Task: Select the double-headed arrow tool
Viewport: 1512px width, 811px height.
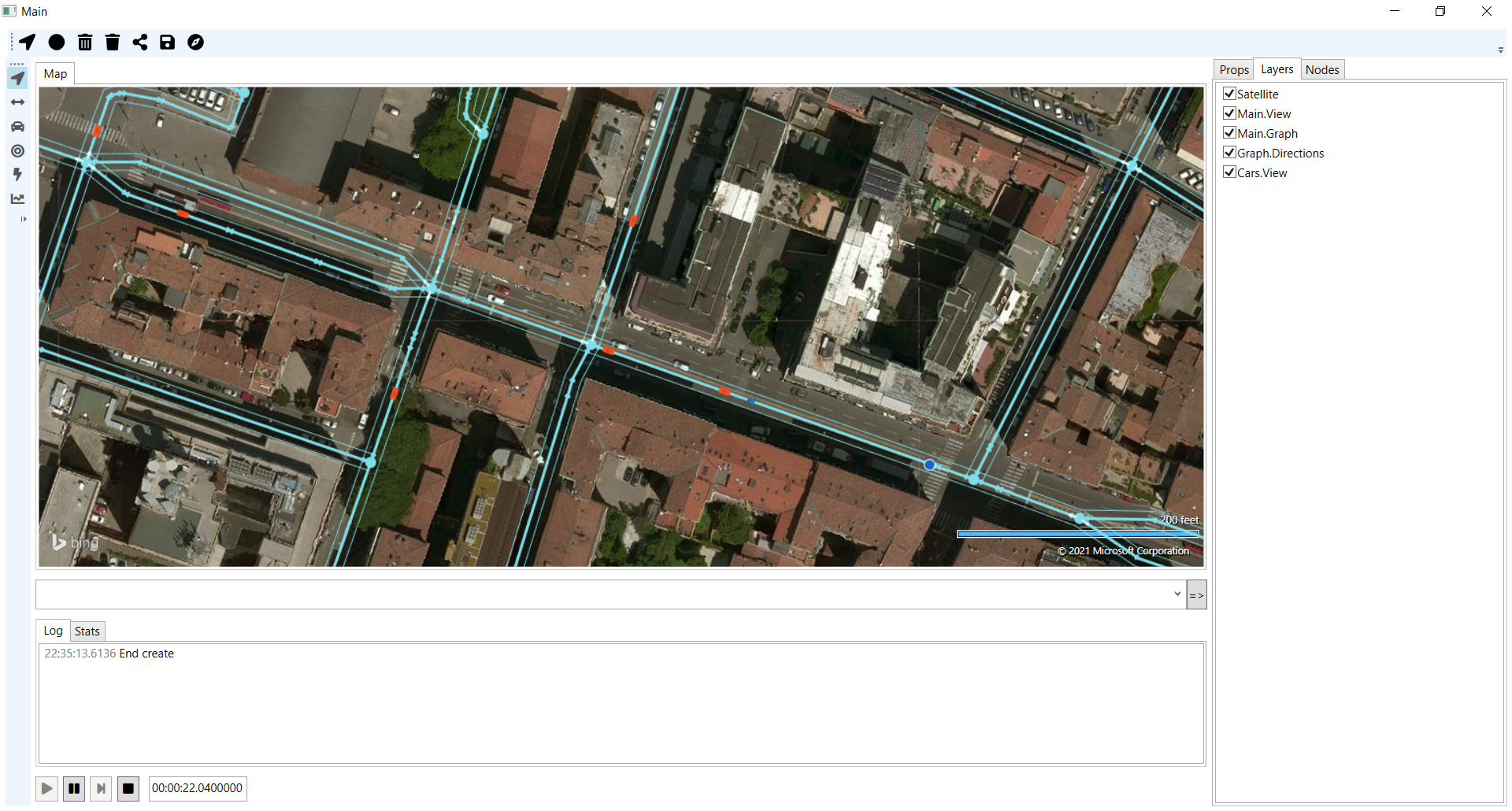Action: (x=17, y=102)
